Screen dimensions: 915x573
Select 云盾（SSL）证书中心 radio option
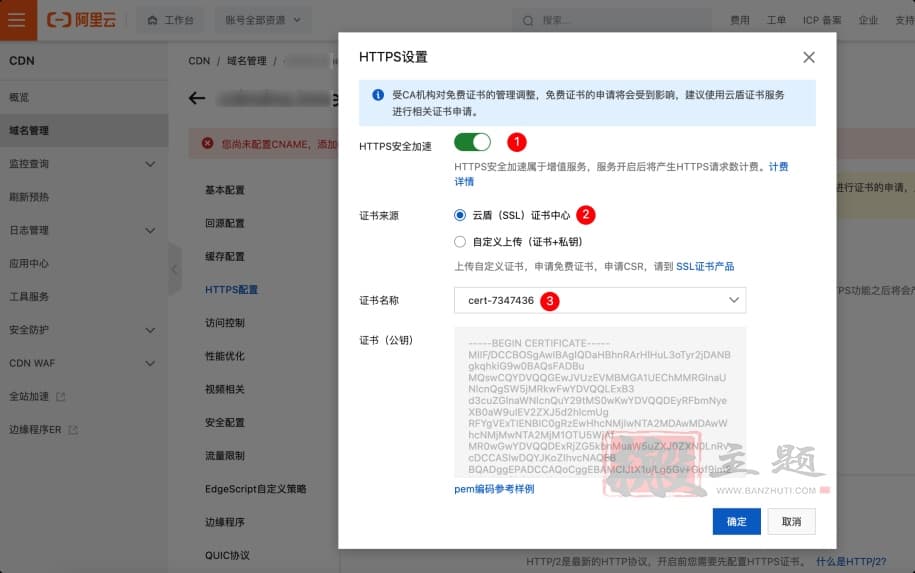point(460,215)
